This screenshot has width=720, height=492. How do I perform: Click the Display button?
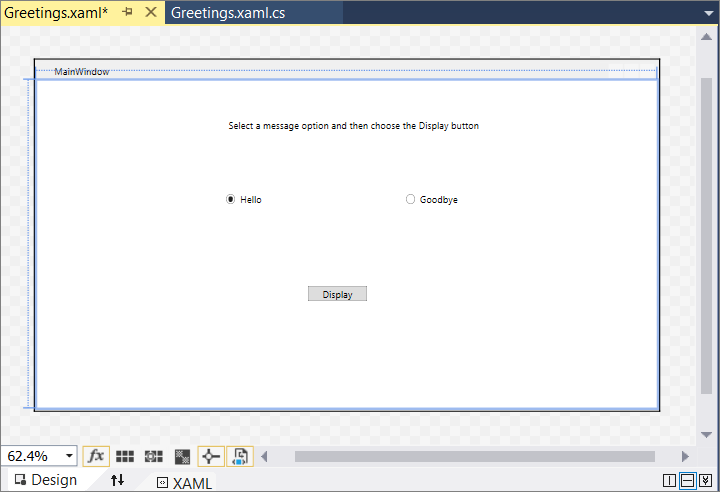(337, 294)
